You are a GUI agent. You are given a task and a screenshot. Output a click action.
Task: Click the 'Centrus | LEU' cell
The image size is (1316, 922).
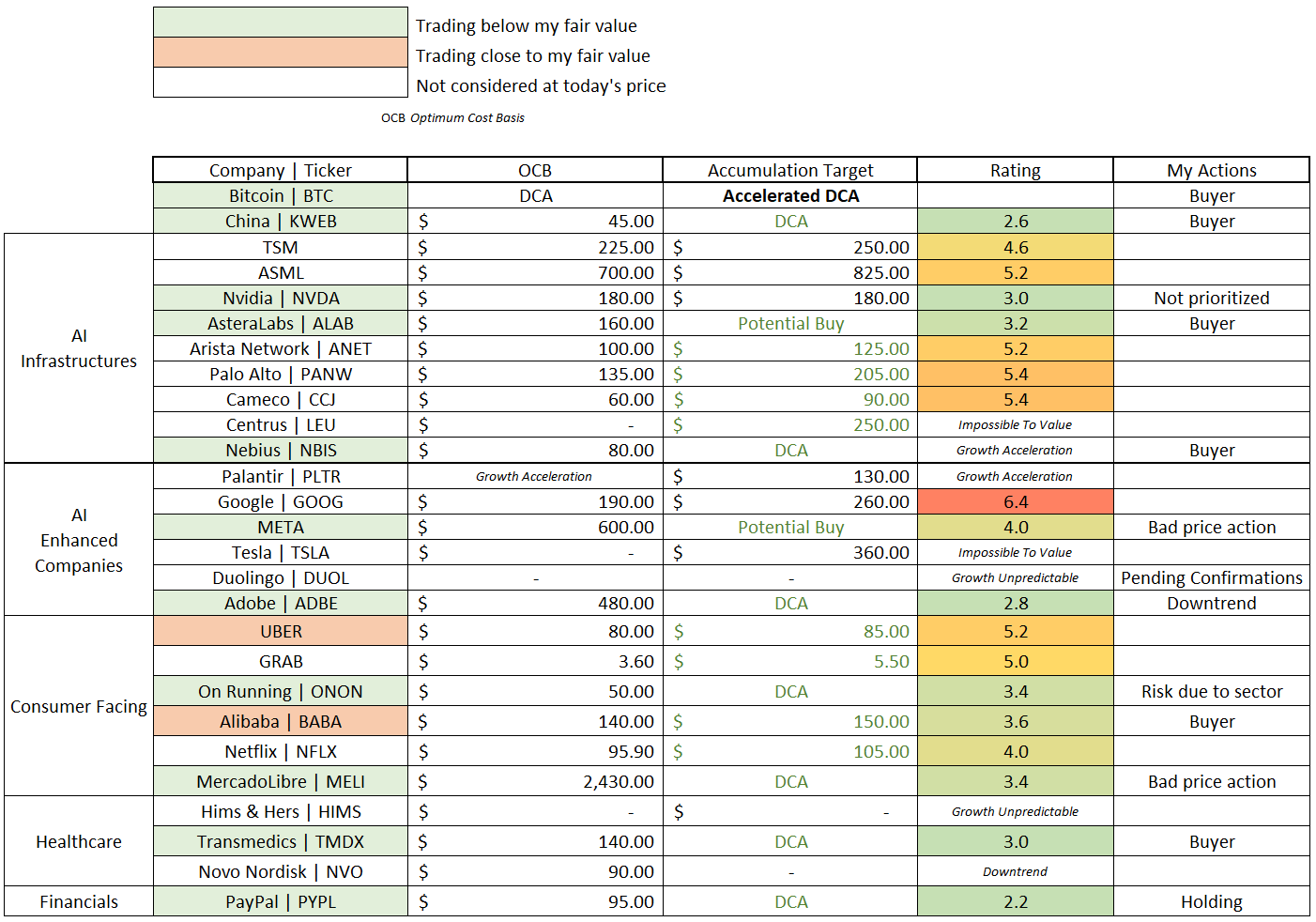281,424
